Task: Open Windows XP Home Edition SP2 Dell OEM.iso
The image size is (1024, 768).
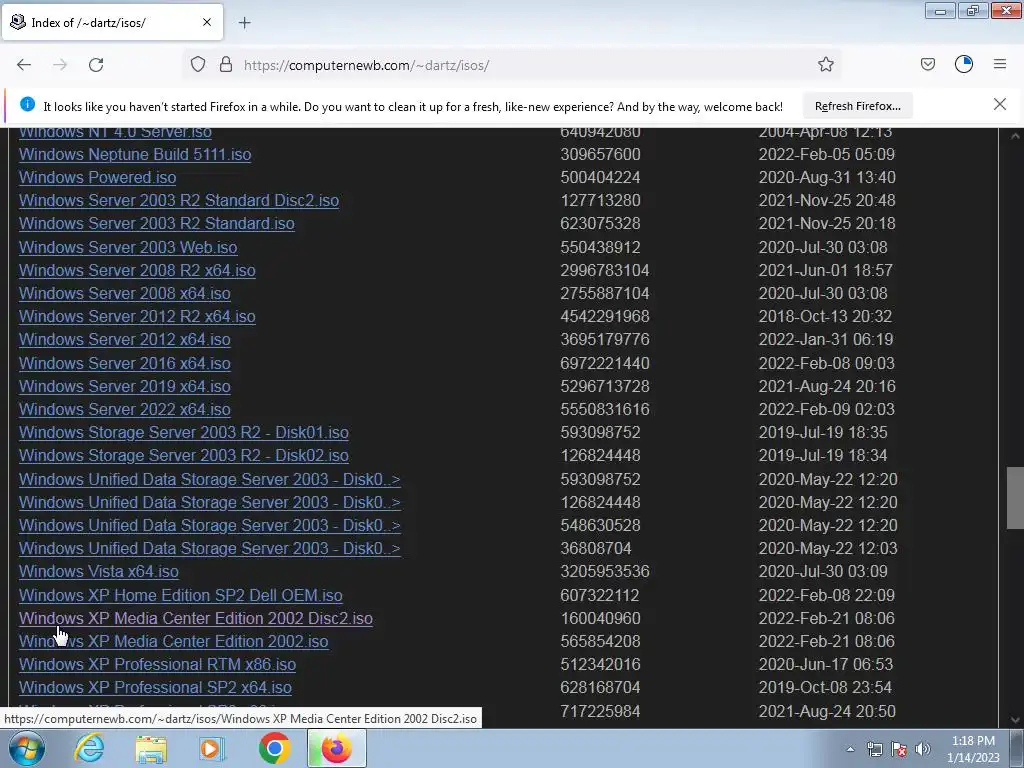Action: tap(180, 596)
